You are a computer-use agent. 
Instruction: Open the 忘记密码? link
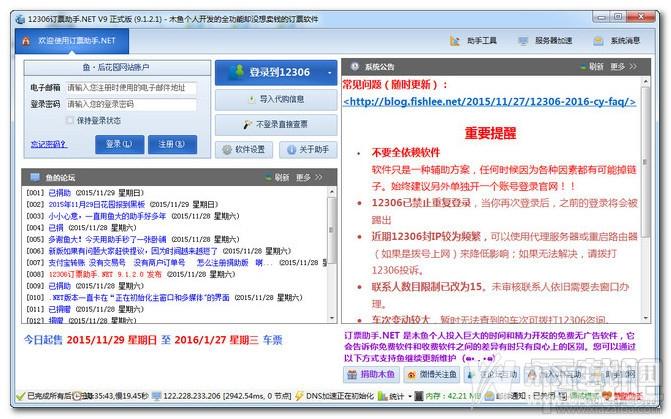(48, 144)
